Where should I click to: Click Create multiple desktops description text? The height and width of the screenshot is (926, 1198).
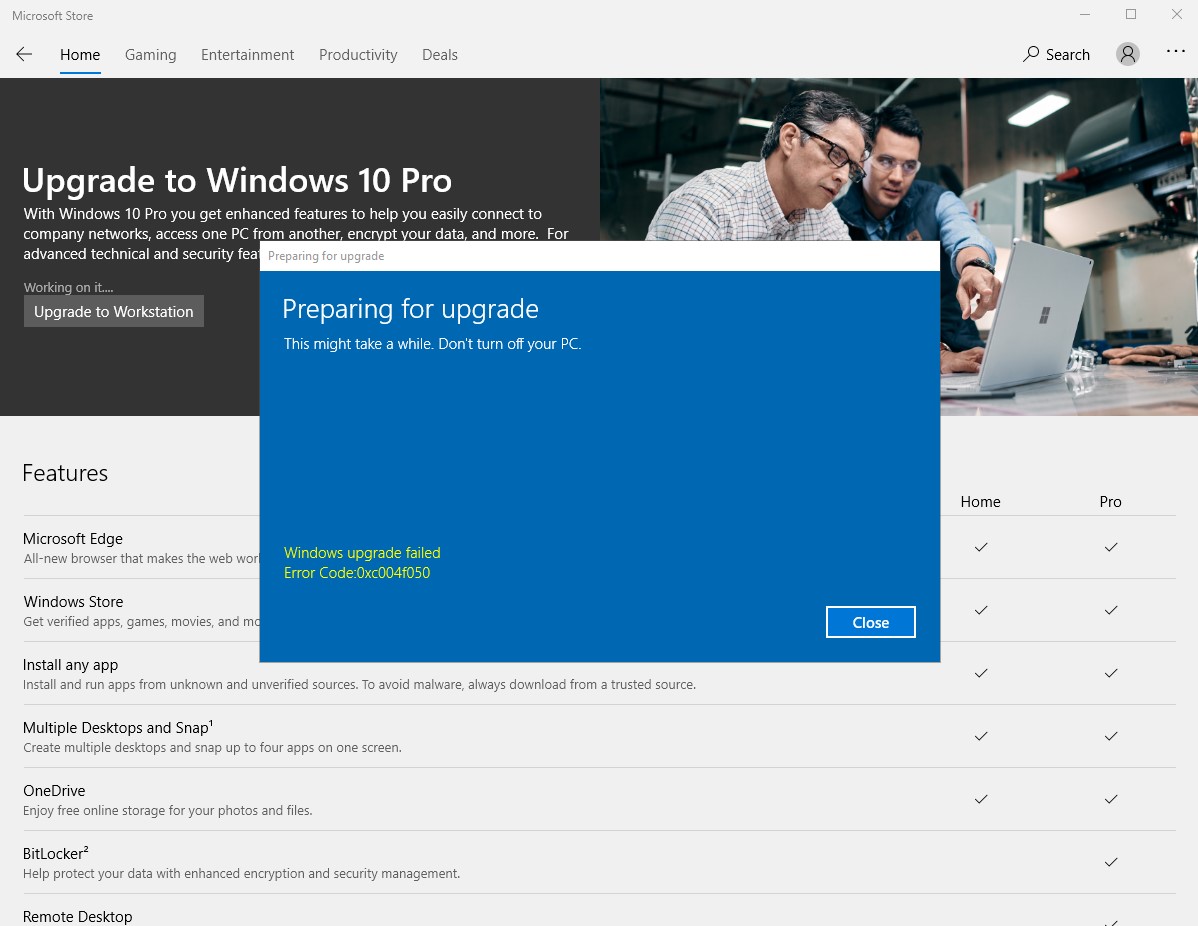pos(212,747)
